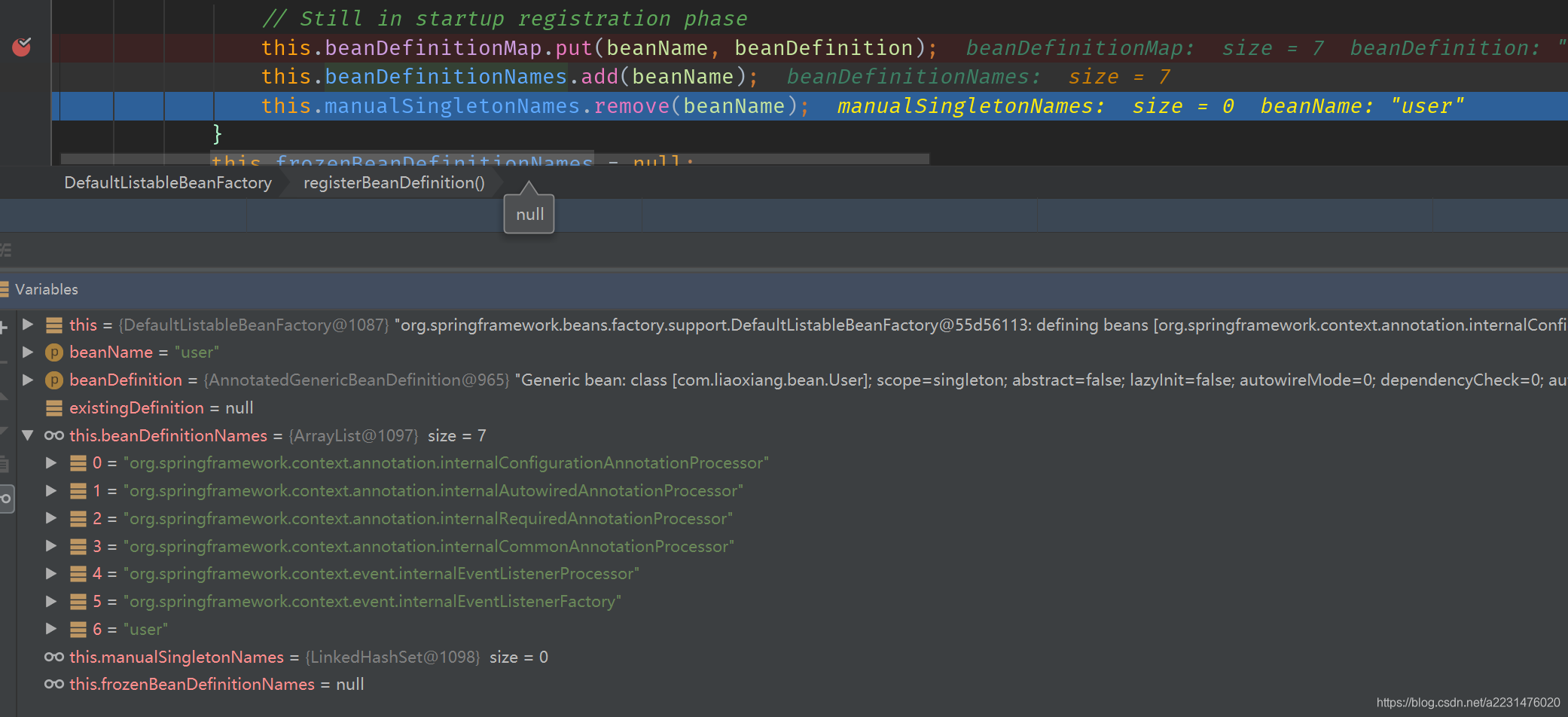Click the LinkedHashSet@1098 size = 0 value
Screen dimensions: 1568x717
(x=426, y=657)
